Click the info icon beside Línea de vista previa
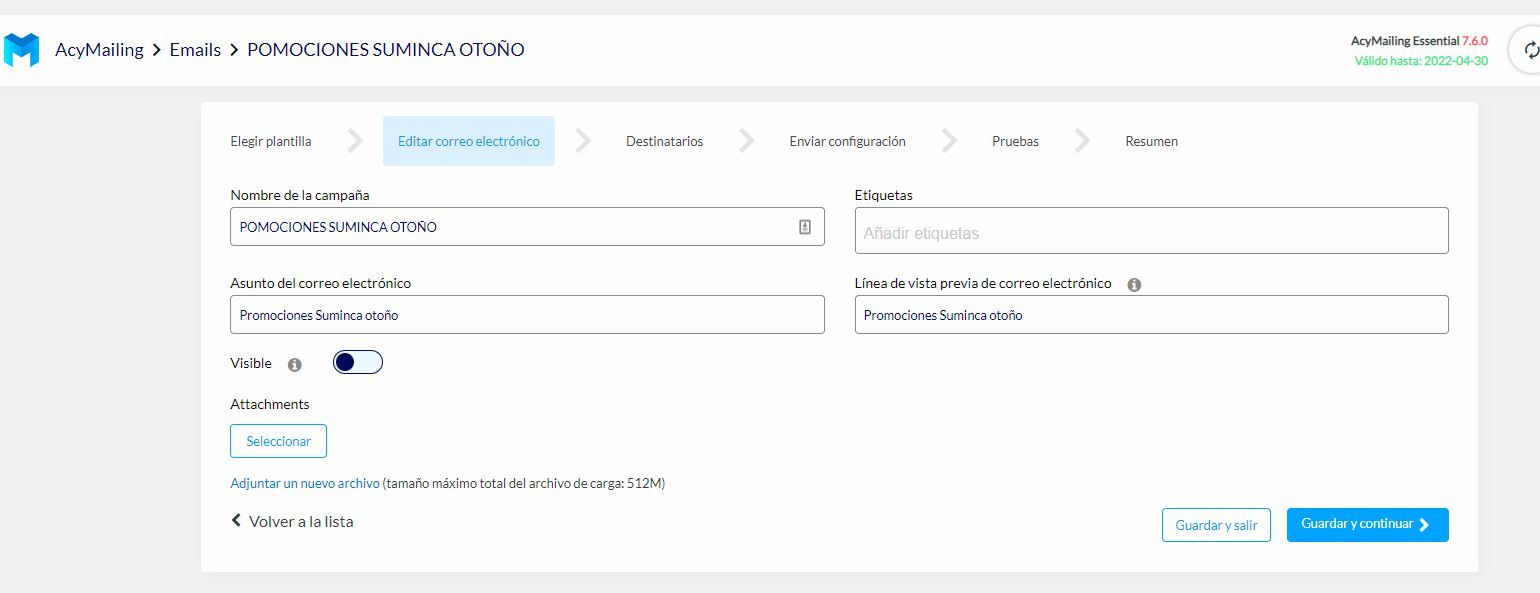Screen dimensions: 1540x593 [x=1134, y=285]
